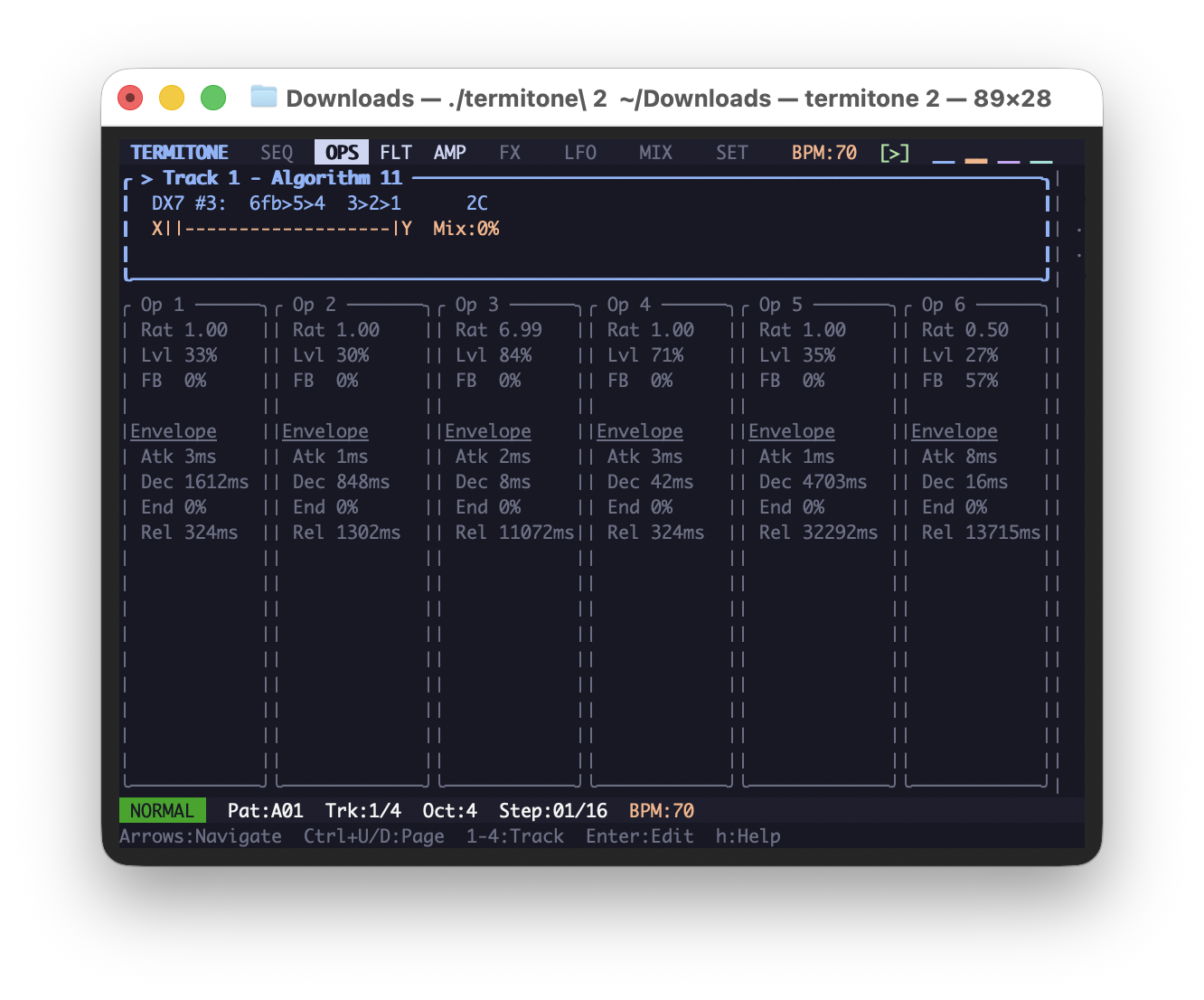Screen dimensions: 1204x1000
Task: Select the blue track indicator dash
Action: [x=944, y=161]
